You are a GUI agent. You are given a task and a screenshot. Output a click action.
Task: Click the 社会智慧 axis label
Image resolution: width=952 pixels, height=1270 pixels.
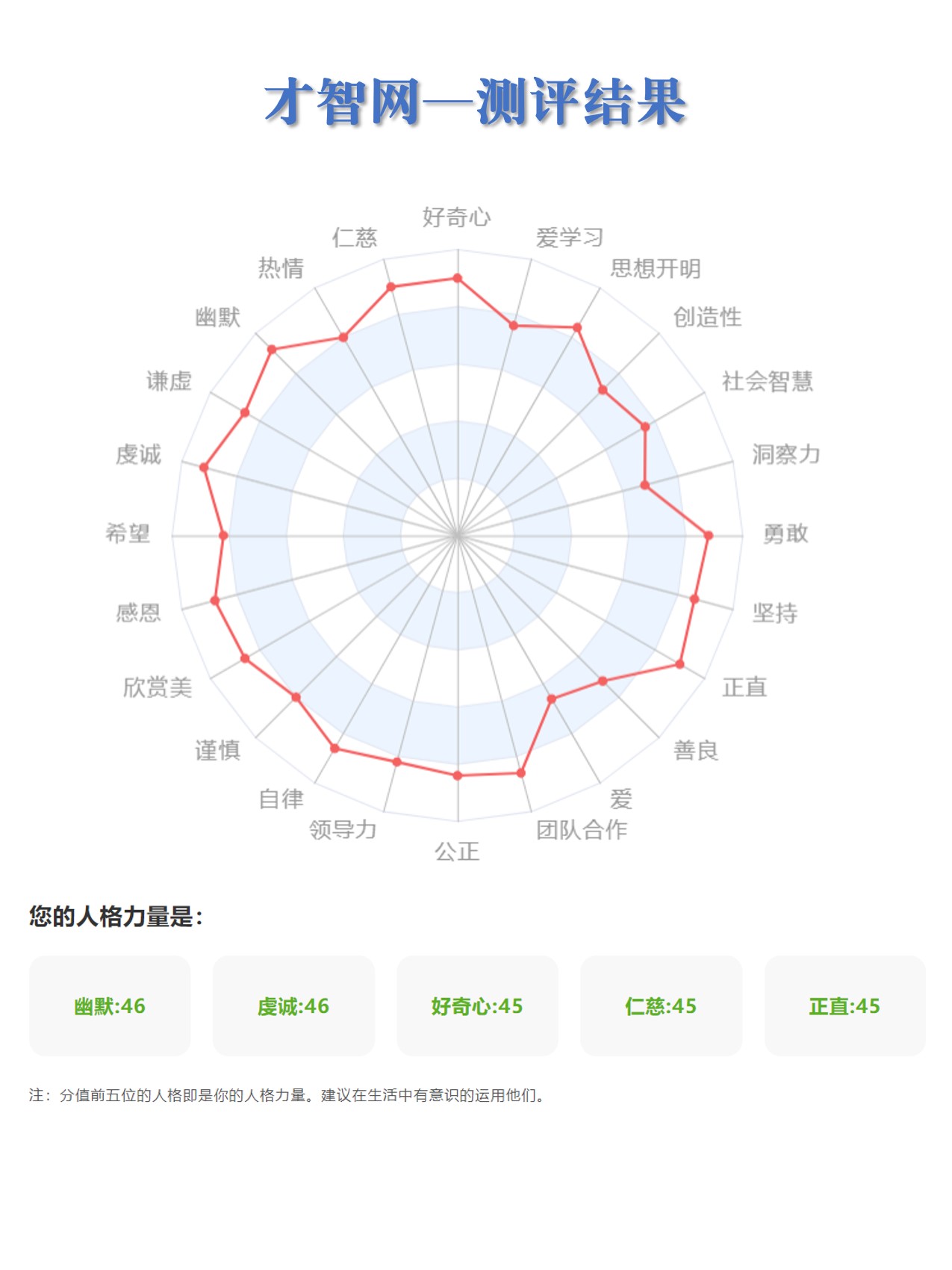click(767, 381)
